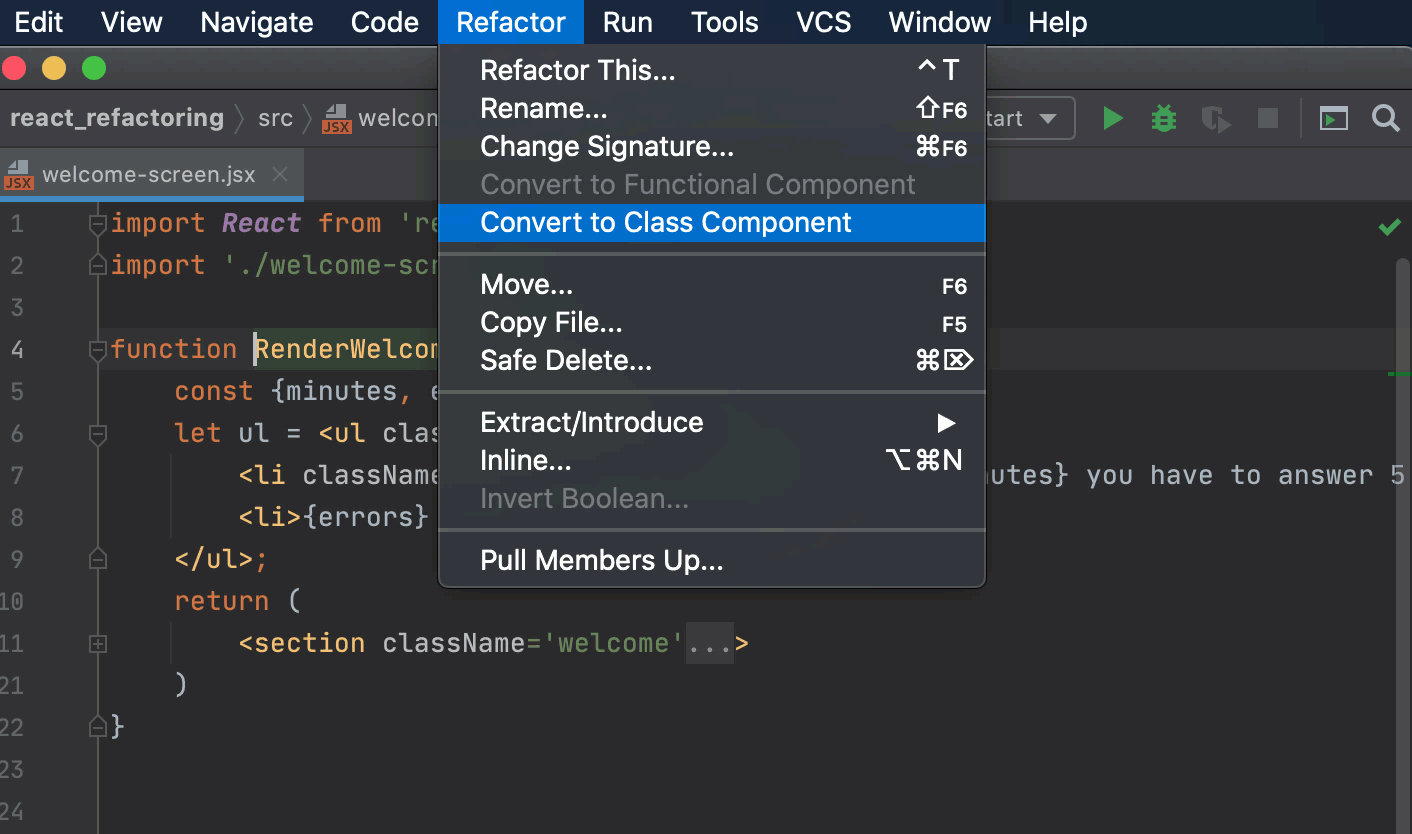
Task: Click the react_refactoring project breadcrumb
Action: pyautogui.click(x=116, y=118)
